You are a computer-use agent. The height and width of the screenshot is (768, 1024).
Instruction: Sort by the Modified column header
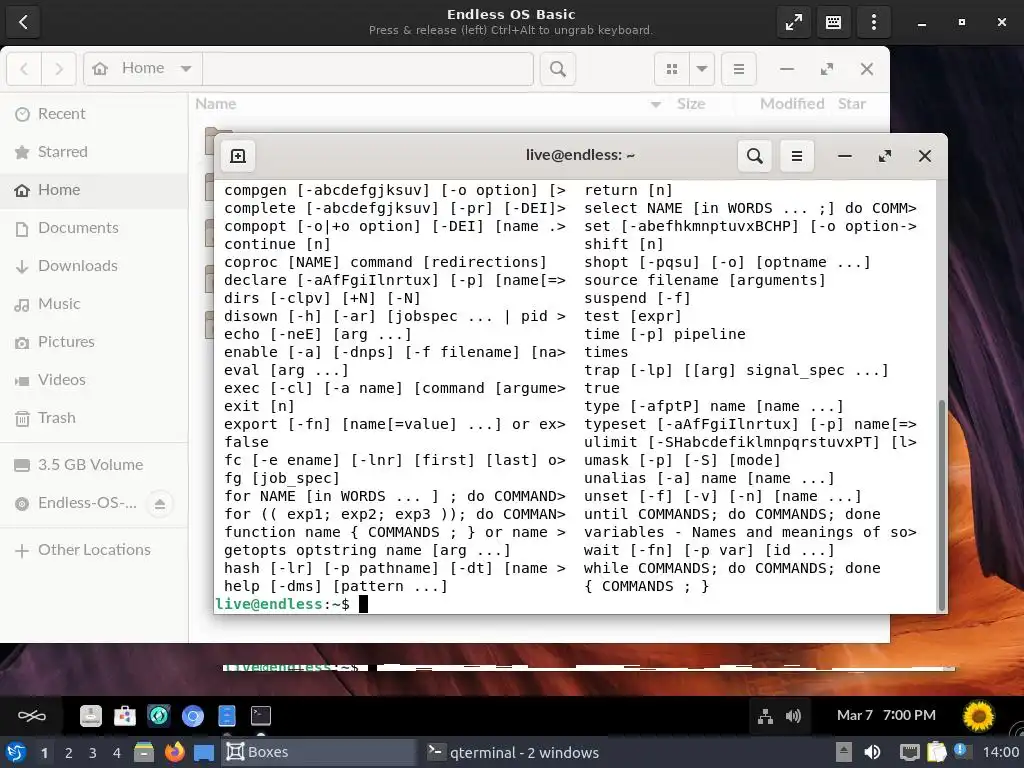(792, 104)
